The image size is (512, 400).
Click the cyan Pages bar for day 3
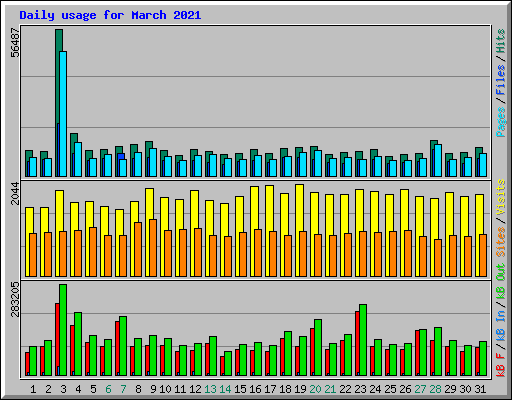[x=63, y=114]
